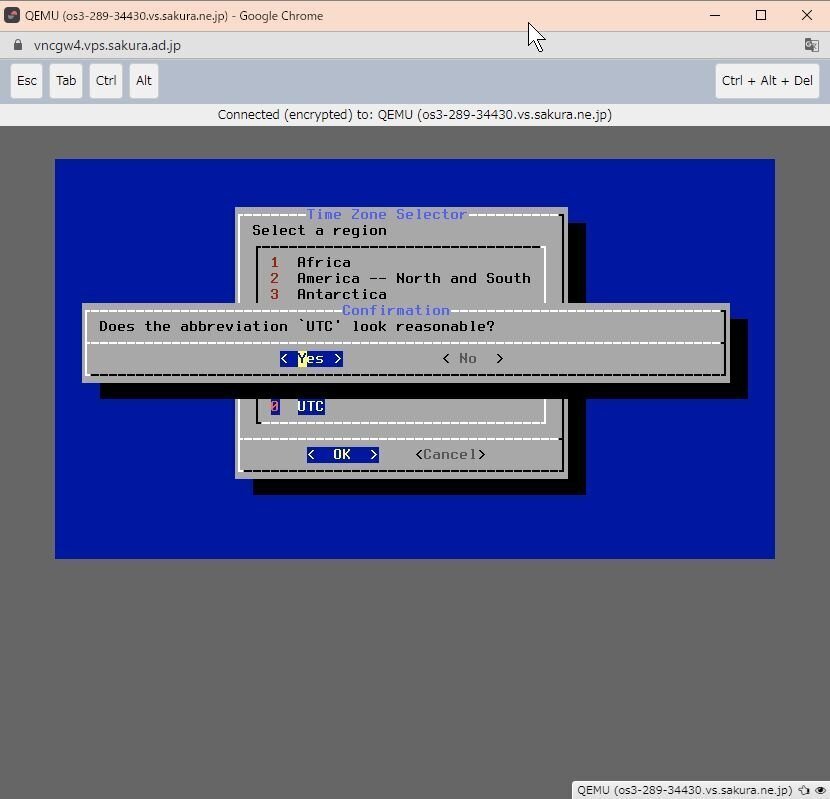Screen dimensions: 830x799
Task: Click Cancel in Time Zone Selector
Action: (450, 455)
